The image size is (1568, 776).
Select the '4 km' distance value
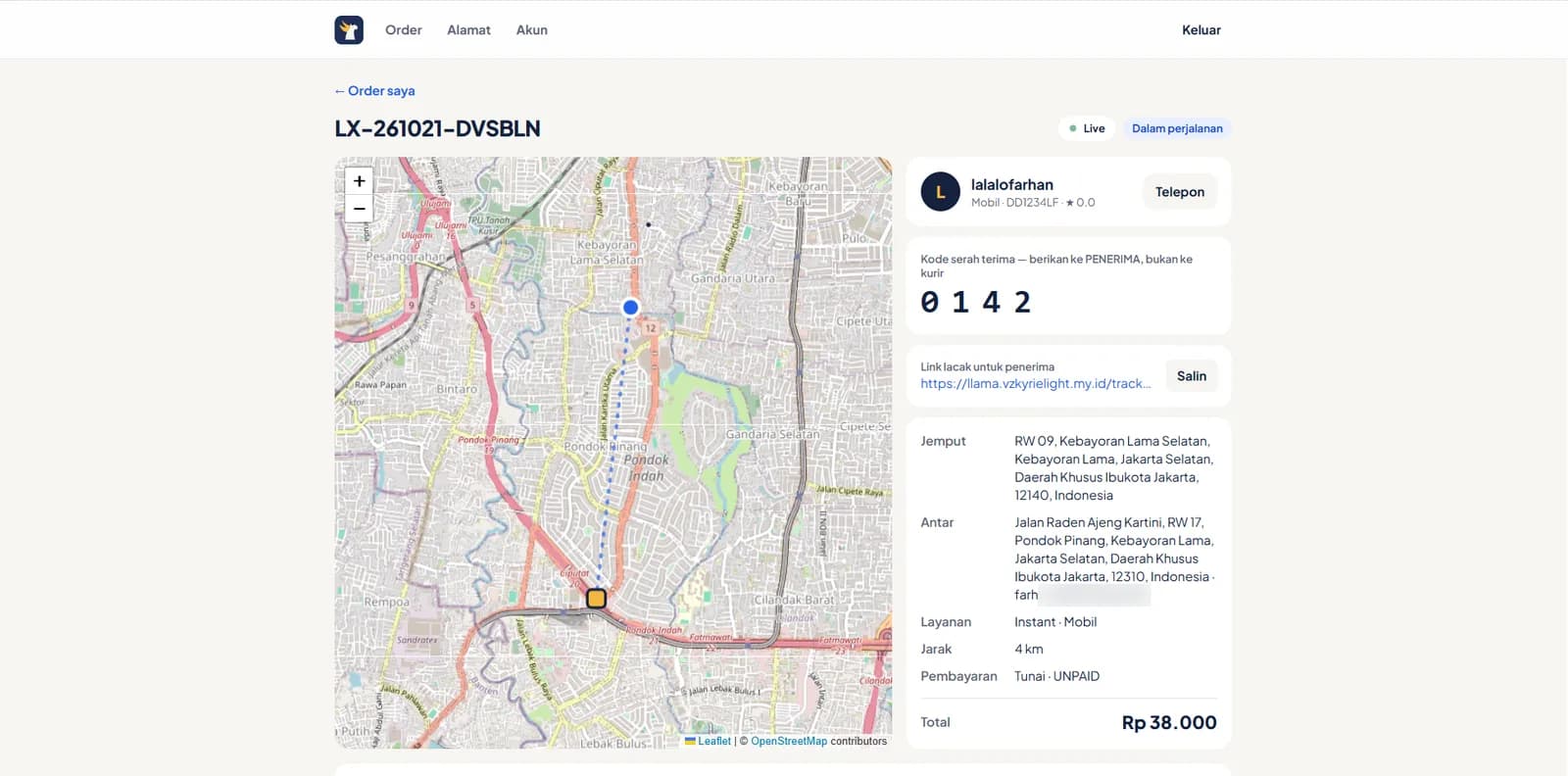[x=1029, y=649]
